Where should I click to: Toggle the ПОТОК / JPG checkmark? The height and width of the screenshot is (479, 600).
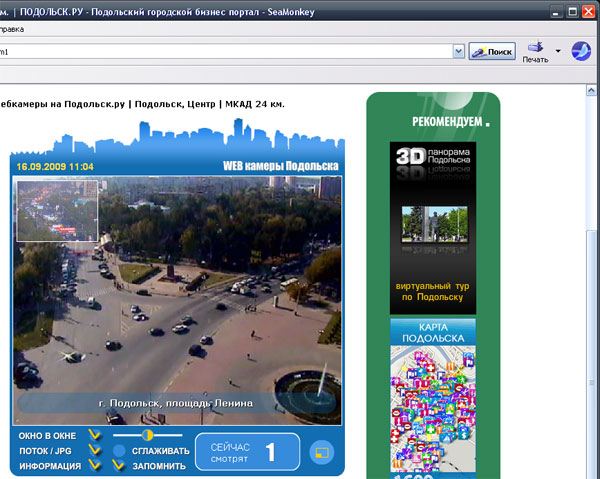tap(94, 450)
